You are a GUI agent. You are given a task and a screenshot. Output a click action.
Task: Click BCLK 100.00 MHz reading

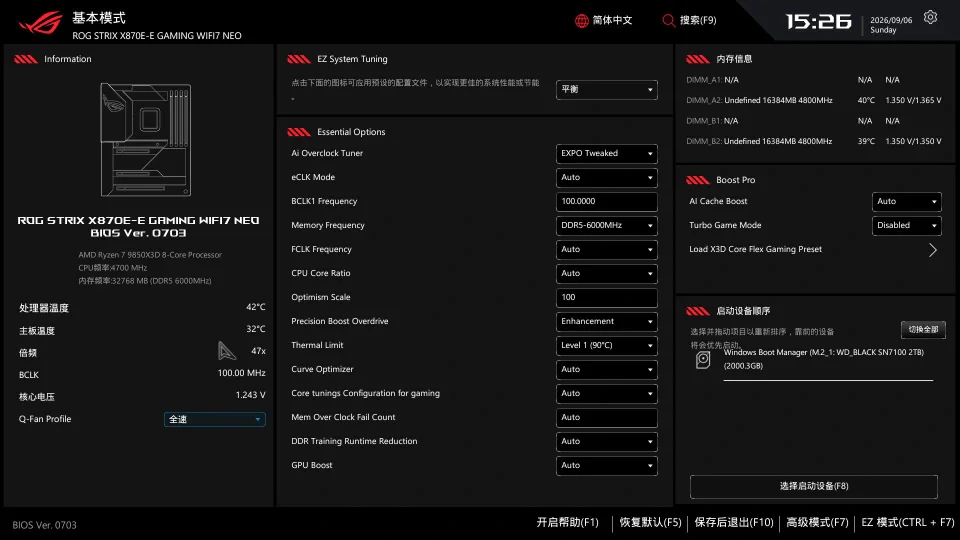[x=142, y=375]
